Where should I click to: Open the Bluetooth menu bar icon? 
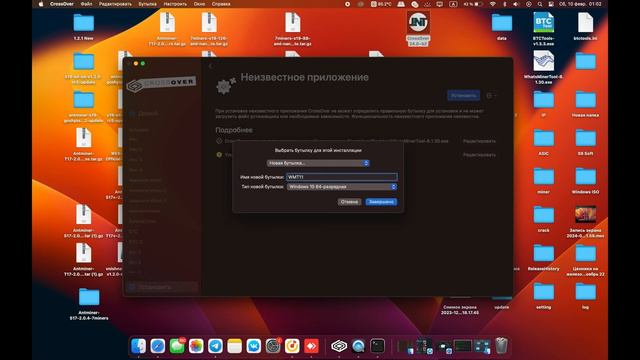coord(504,4)
